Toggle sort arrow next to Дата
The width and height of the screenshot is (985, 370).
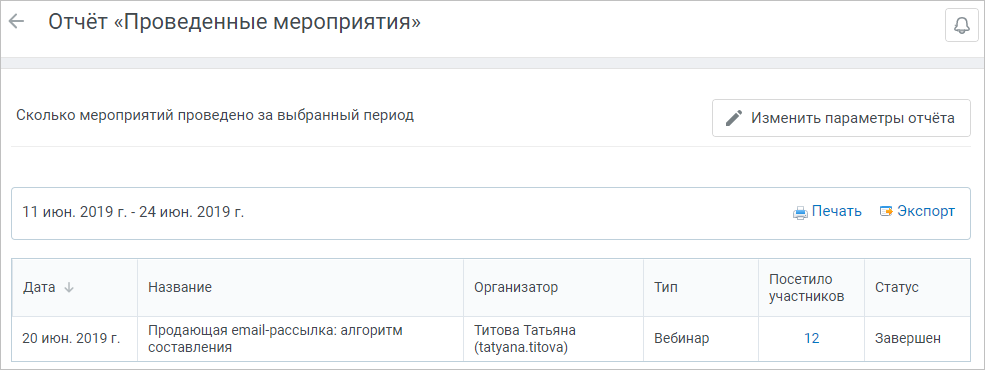click(69, 288)
